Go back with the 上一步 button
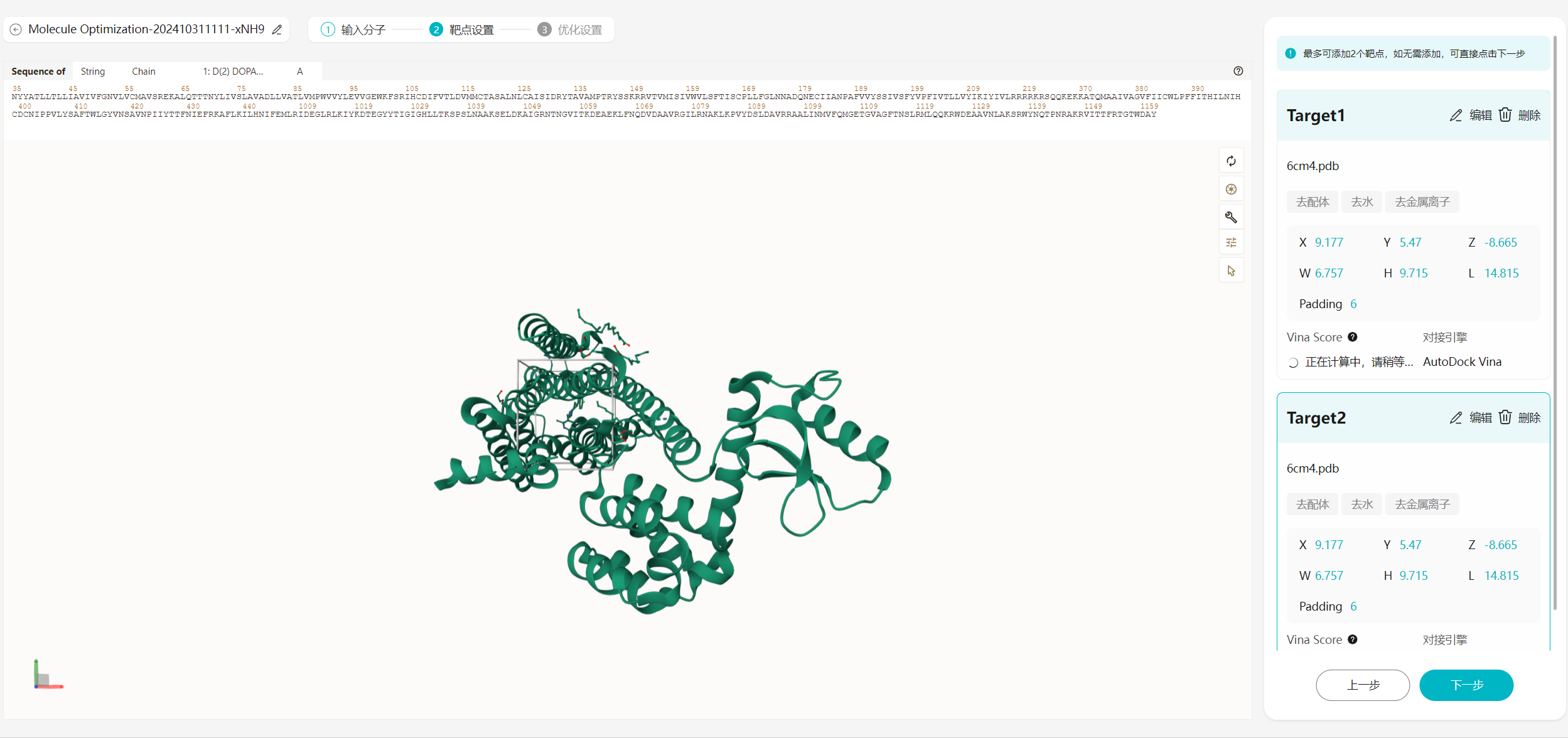Screen dimensions: 1568x738 (x=1363, y=685)
